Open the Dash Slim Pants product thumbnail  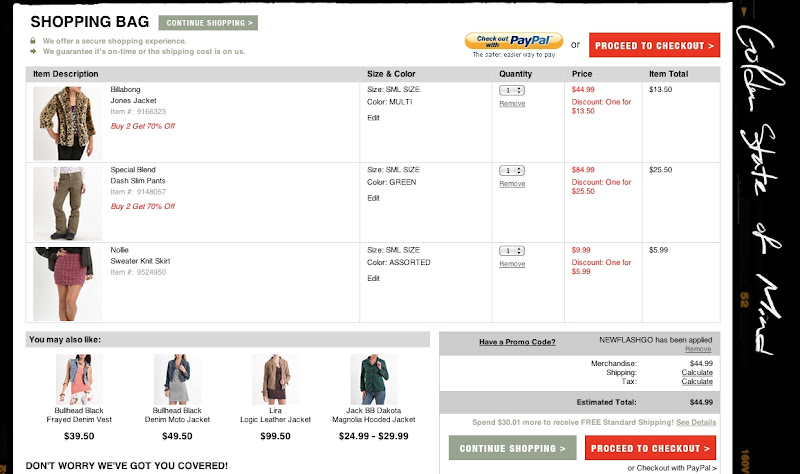point(67,203)
